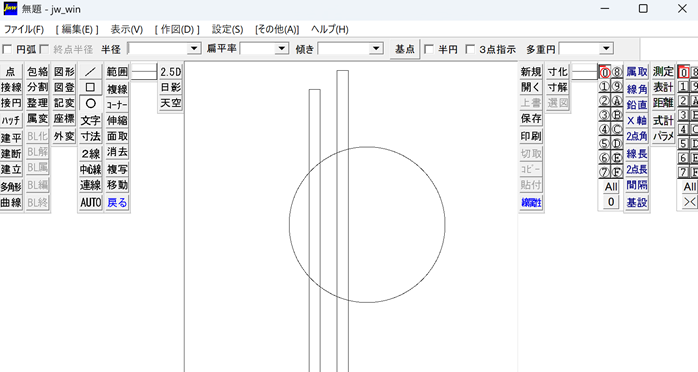Select circled layer ⑤ button
698x372 pixels.
(x=604, y=143)
